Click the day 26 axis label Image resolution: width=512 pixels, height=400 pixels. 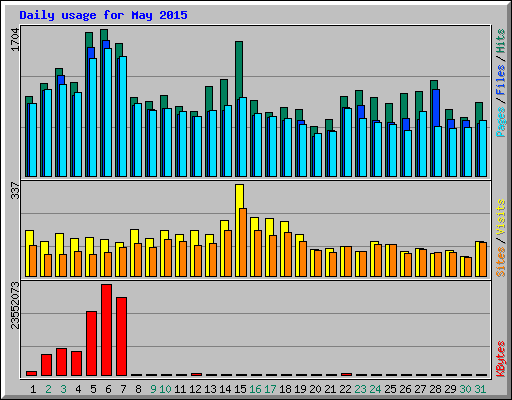405,389
